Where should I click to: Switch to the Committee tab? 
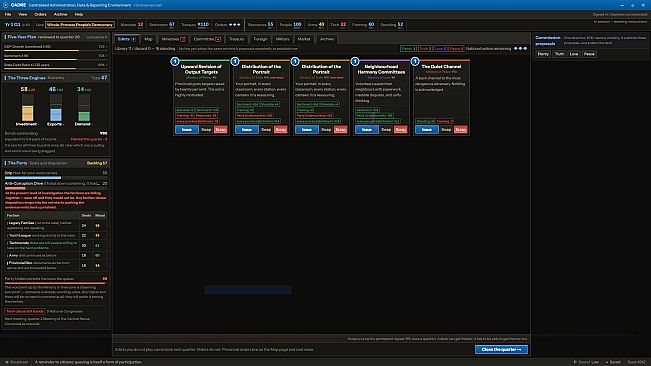(207, 39)
